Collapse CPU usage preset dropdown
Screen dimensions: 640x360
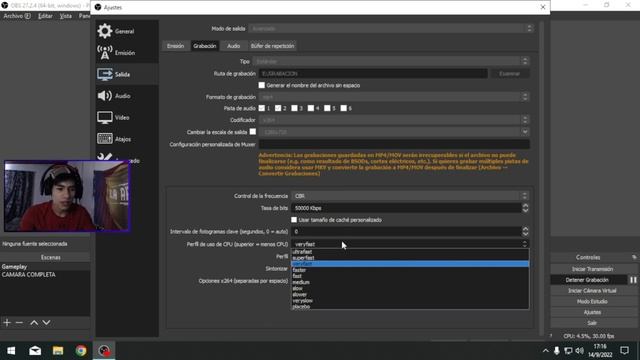point(410,244)
